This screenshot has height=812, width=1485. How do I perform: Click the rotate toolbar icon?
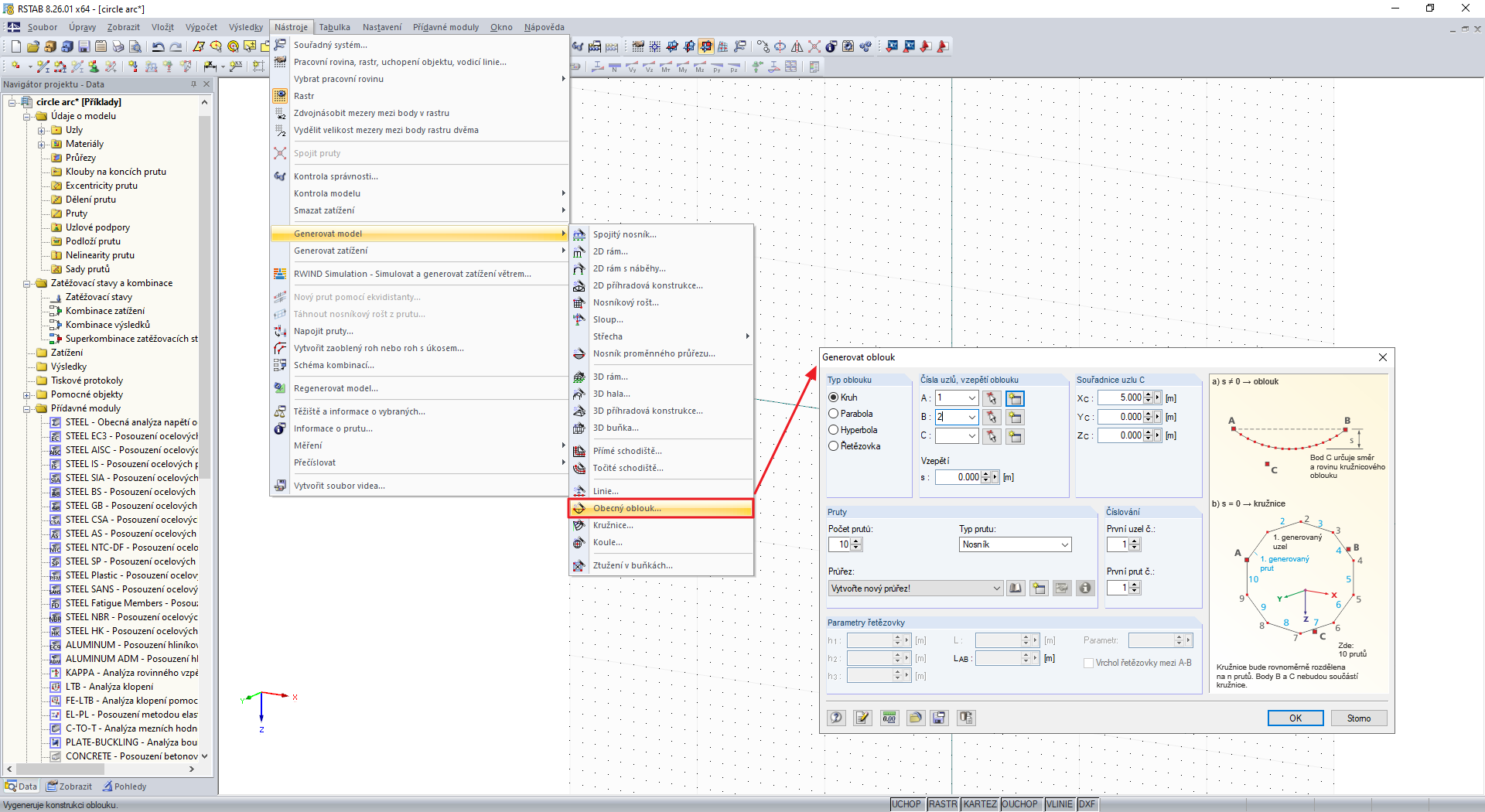(x=780, y=46)
